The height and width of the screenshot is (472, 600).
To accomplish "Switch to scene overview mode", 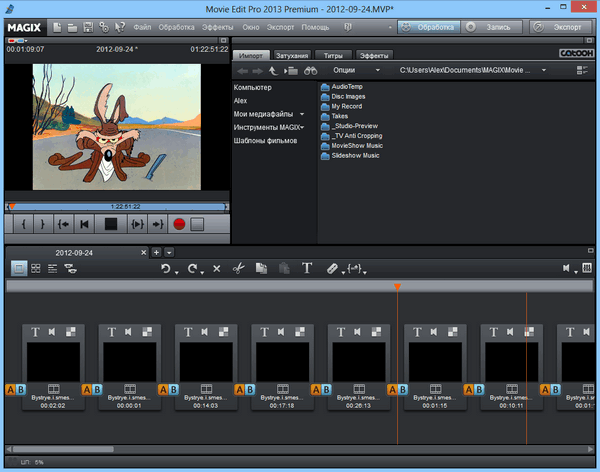I will pyautogui.click(x=36, y=268).
